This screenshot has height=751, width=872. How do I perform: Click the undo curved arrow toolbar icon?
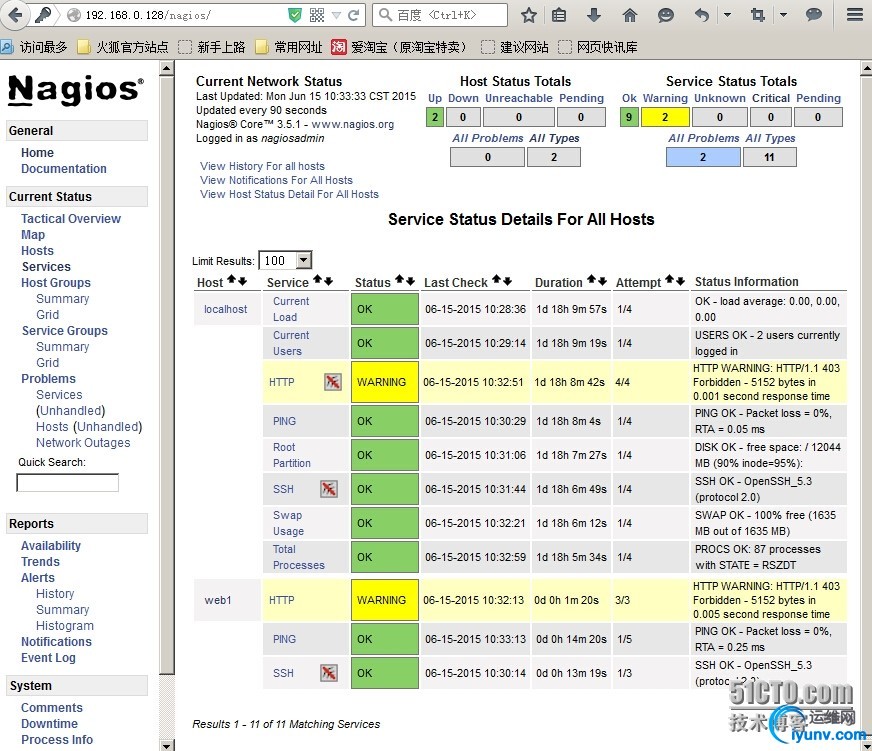coord(702,15)
